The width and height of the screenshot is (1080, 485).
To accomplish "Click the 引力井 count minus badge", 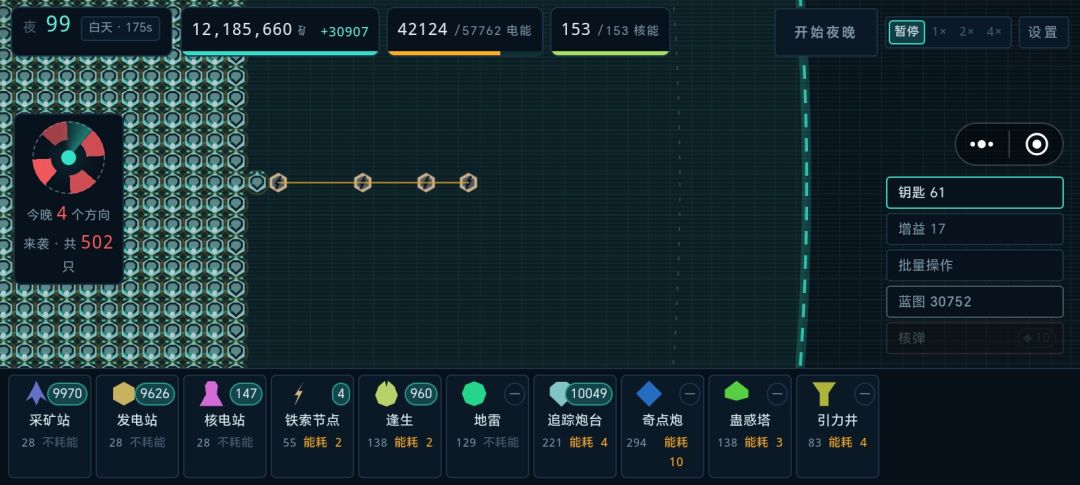I will (x=864, y=393).
